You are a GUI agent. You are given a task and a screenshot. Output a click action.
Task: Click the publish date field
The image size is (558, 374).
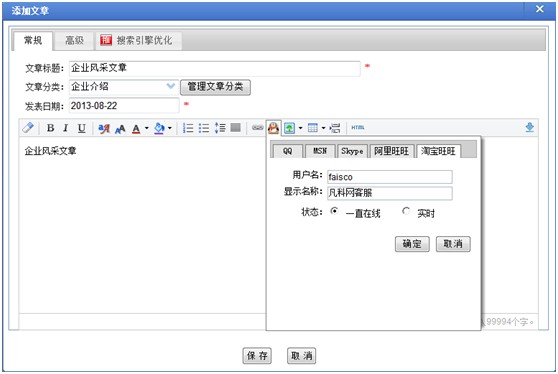click(x=124, y=106)
